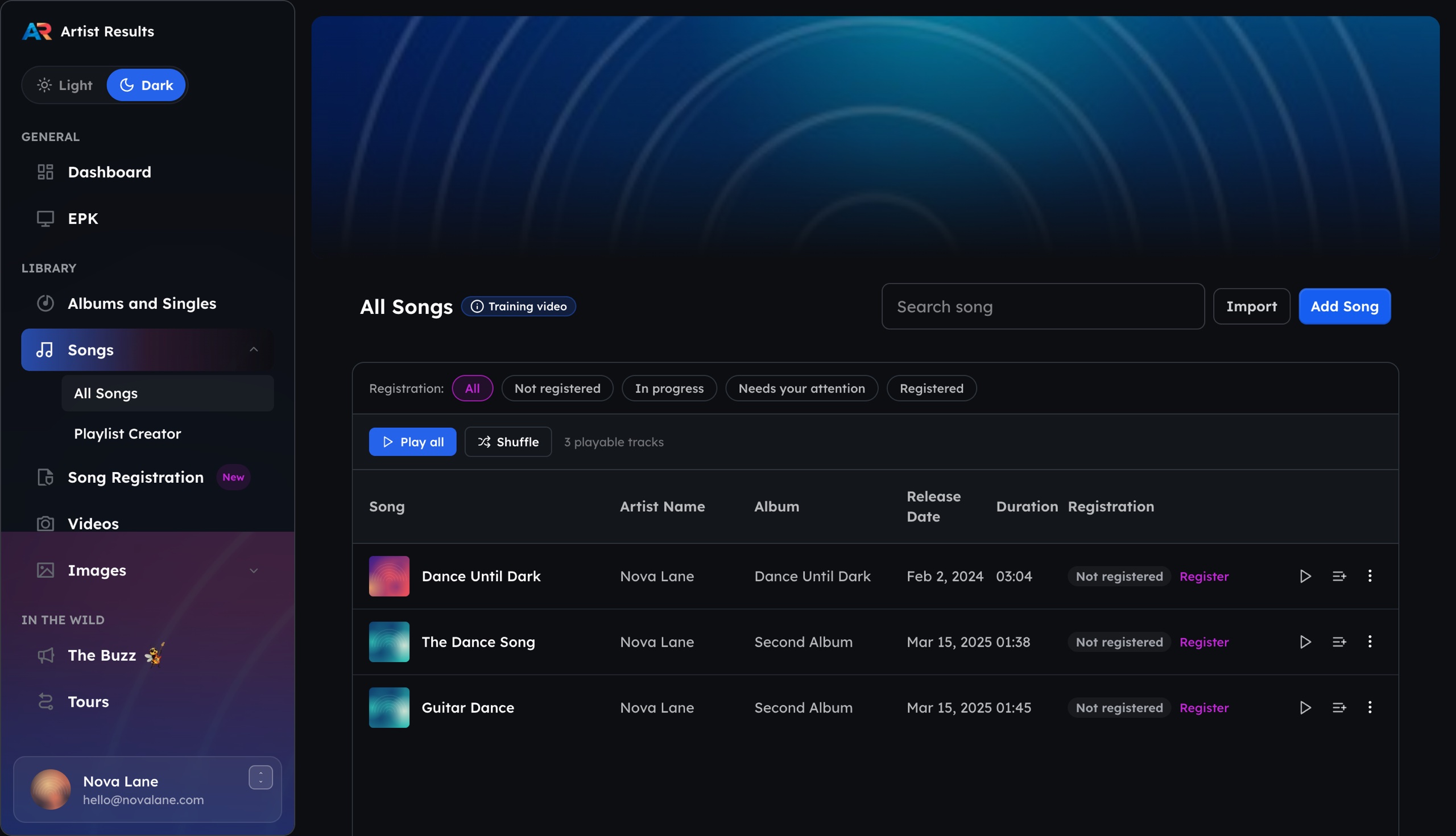The image size is (1456, 836).
Task: Play The Dance Song track
Action: (x=1305, y=642)
